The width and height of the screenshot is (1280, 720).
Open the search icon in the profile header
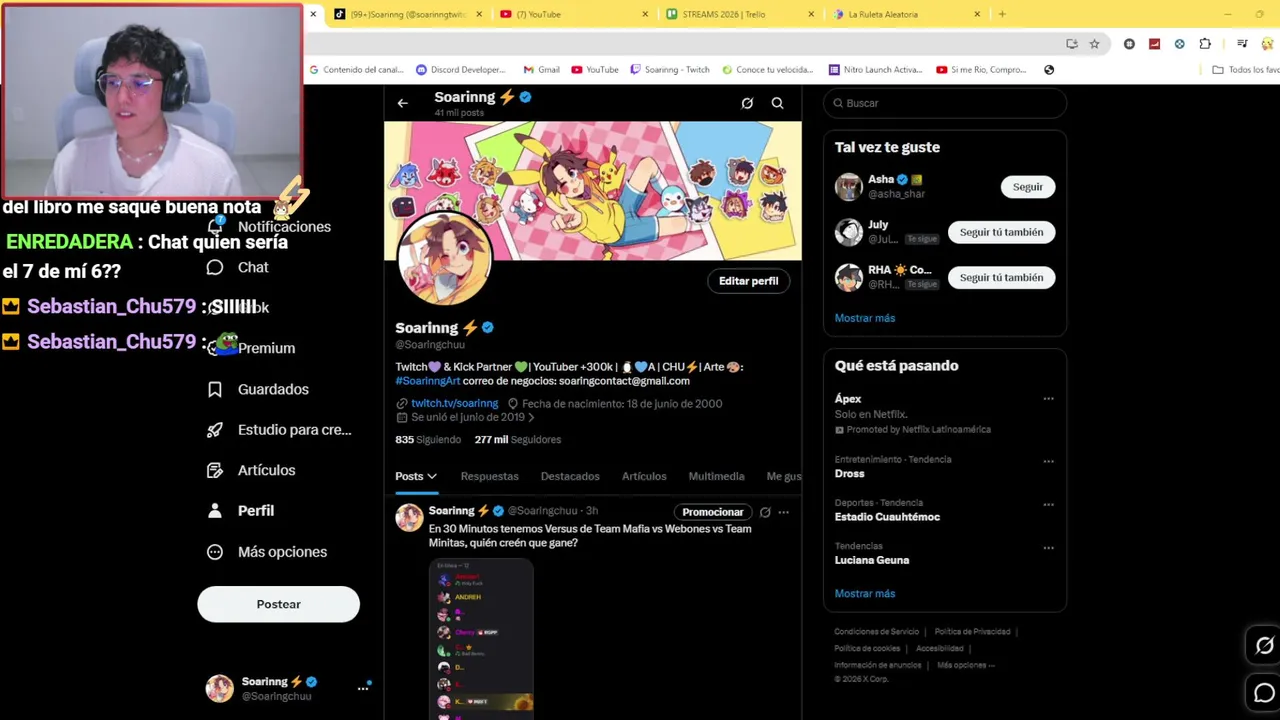777,103
